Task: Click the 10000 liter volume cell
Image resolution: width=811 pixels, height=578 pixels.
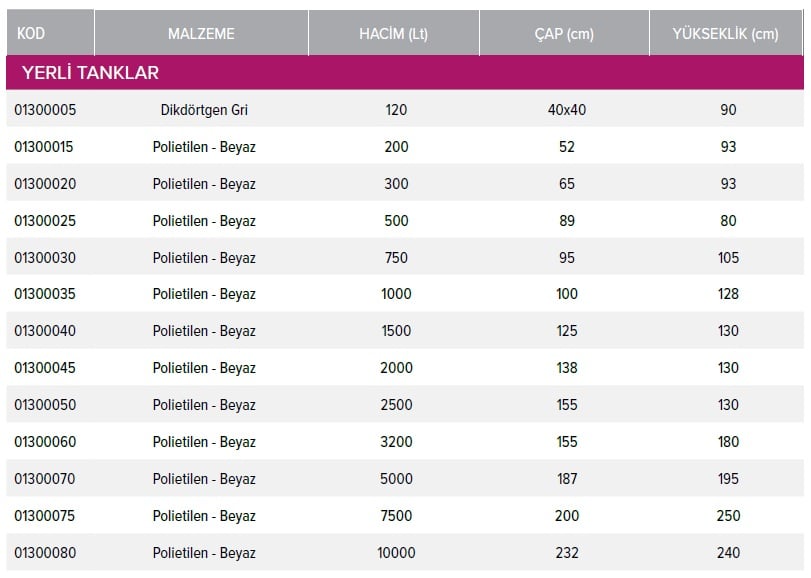Action: (396, 553)
